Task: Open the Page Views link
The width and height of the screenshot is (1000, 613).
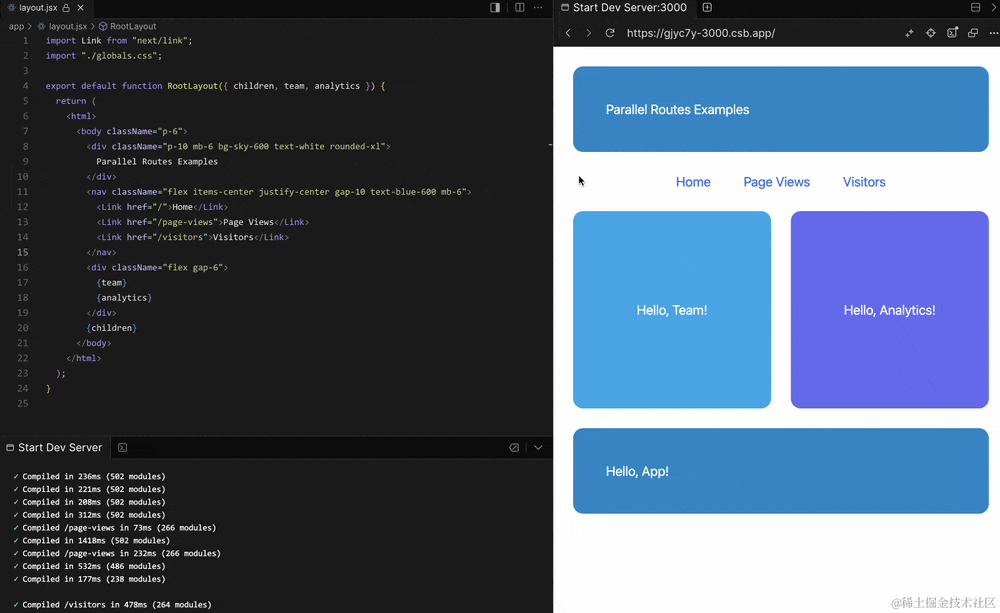Action: click(776, 182)
